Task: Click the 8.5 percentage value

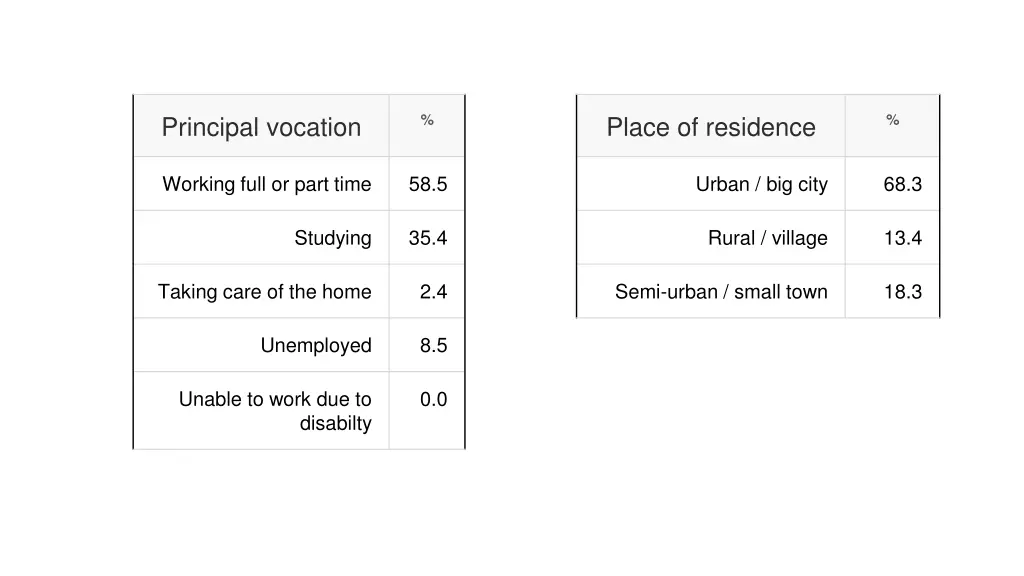Action: (x=433, y=345)
